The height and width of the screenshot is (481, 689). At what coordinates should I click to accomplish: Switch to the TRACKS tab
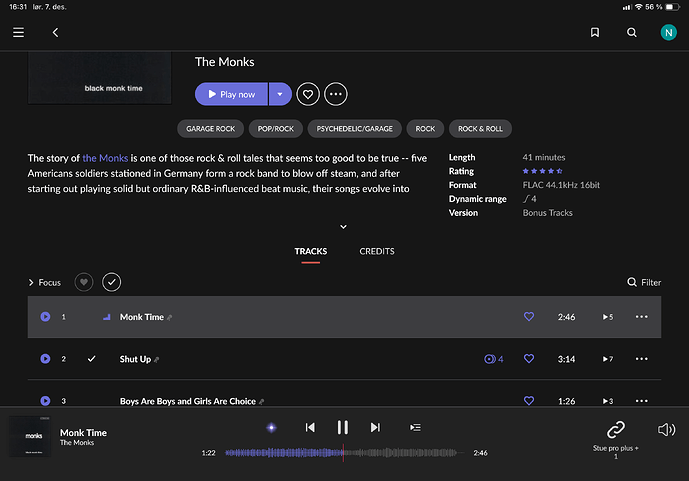pos(311,251)
